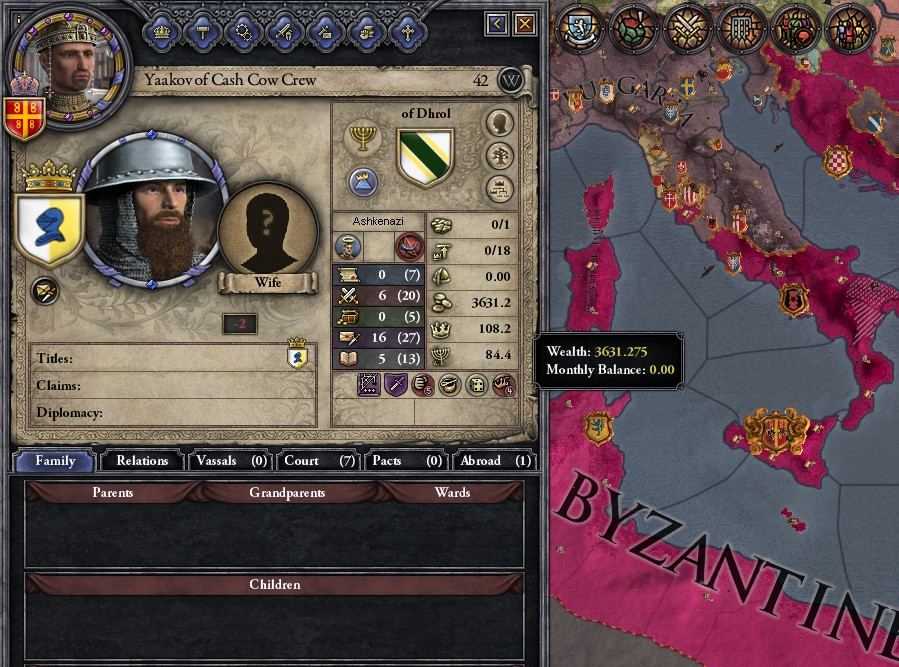Go back using the yellow arrow button
The image size is (899, 667).
[x=497, y=24]
